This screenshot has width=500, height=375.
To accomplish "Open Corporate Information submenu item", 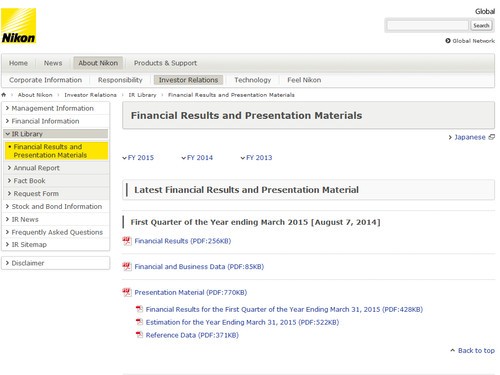I will pos(46,80).
